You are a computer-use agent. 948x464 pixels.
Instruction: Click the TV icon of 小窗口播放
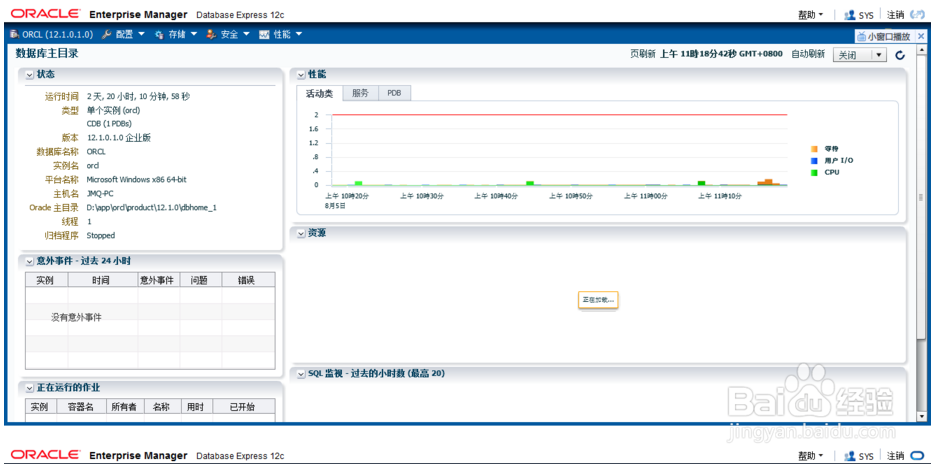pyautogui.click(x=862, y=36)
